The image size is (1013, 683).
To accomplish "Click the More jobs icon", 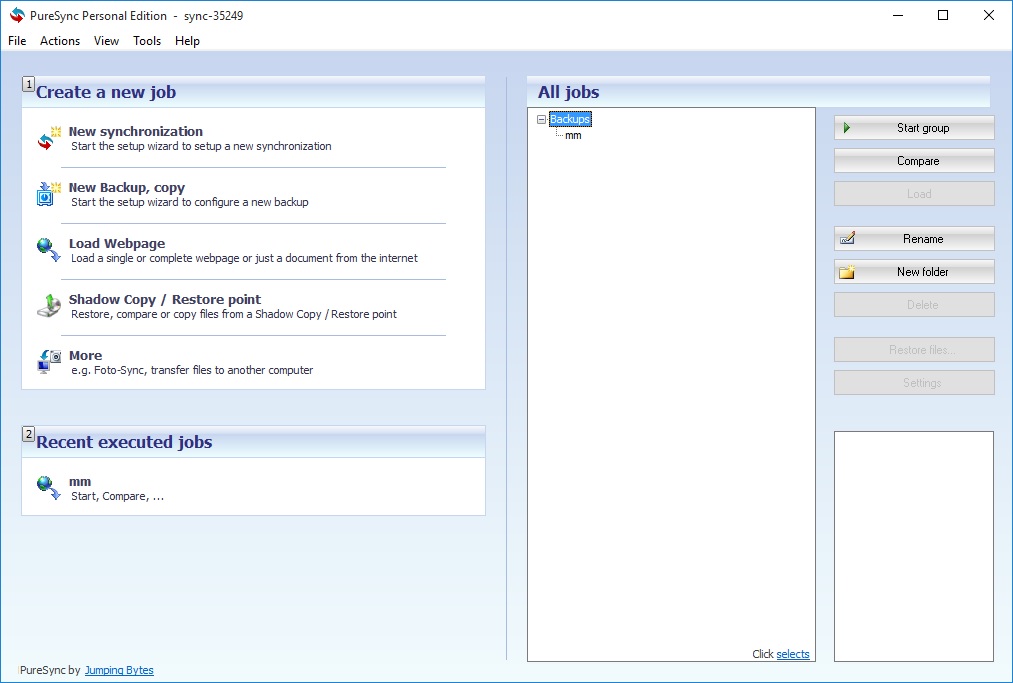I will pos(48,362).
